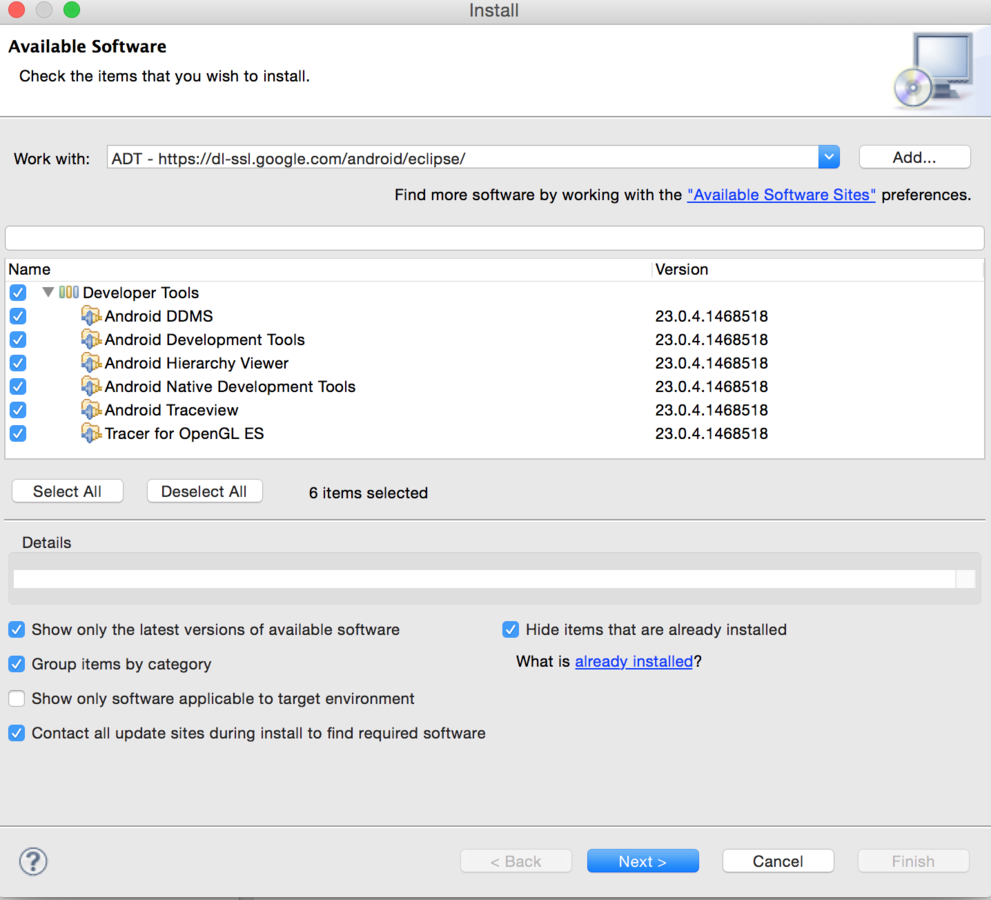Screen dimensions: 991x900
Task: Select the Android DDMS row label
Action: coord(159,316)
